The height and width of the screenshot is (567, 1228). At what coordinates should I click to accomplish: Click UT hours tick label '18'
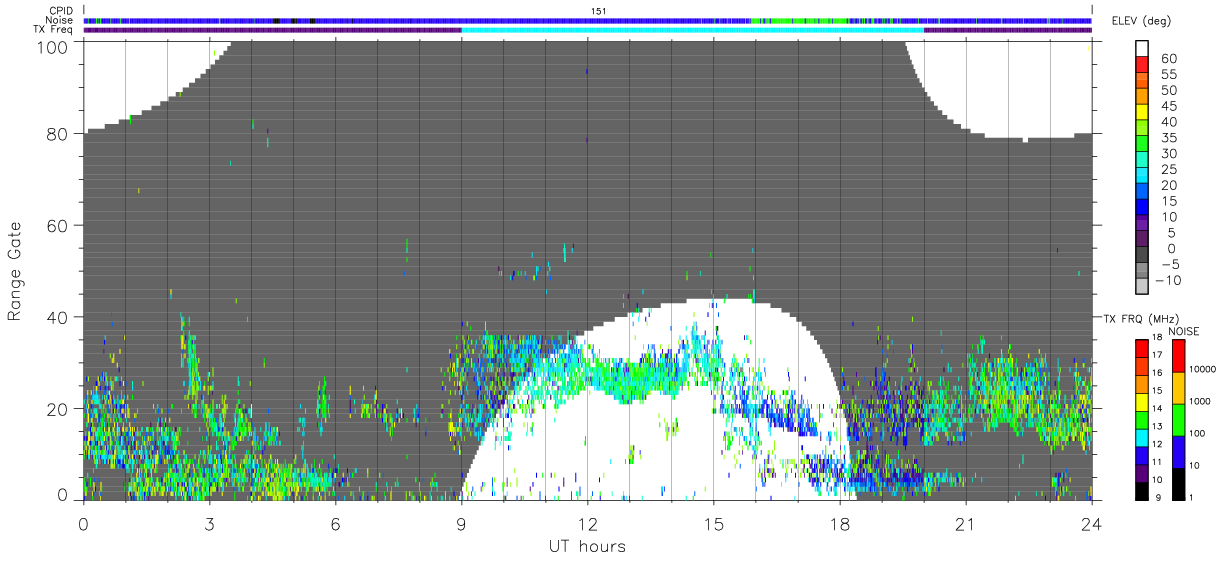(x=840, y=524)
